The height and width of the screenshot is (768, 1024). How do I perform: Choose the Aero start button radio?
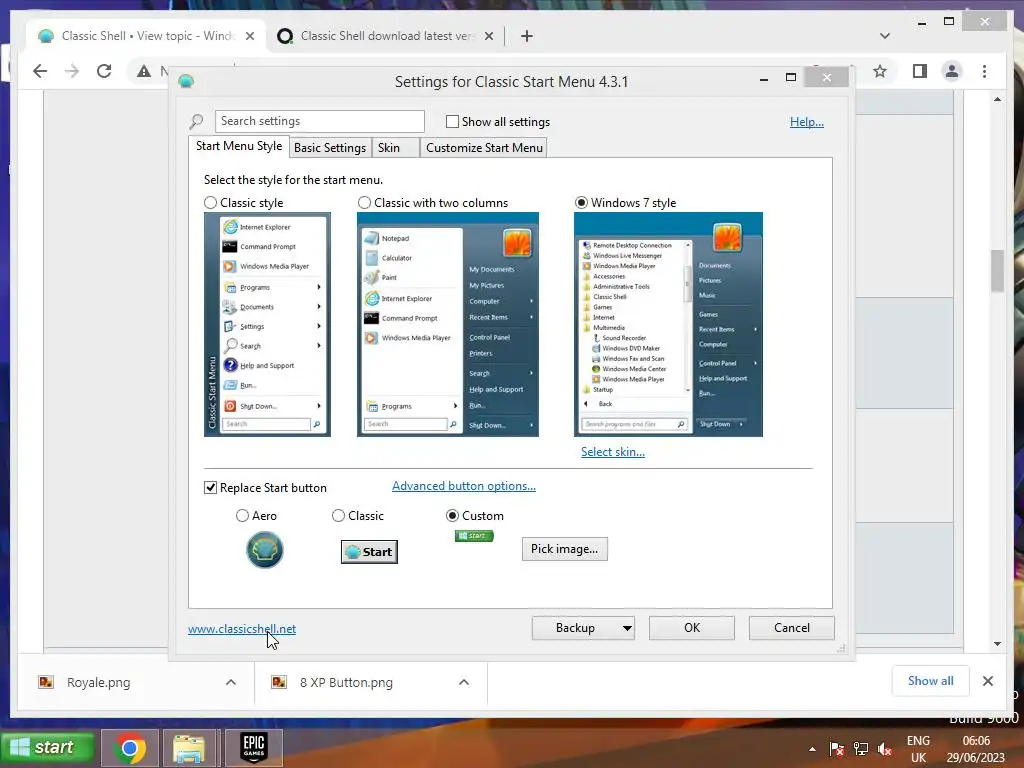242,516
